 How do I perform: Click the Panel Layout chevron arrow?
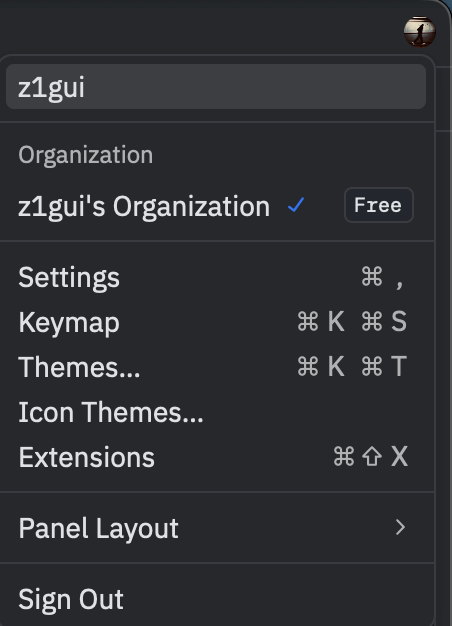click(x=400, y=527)
